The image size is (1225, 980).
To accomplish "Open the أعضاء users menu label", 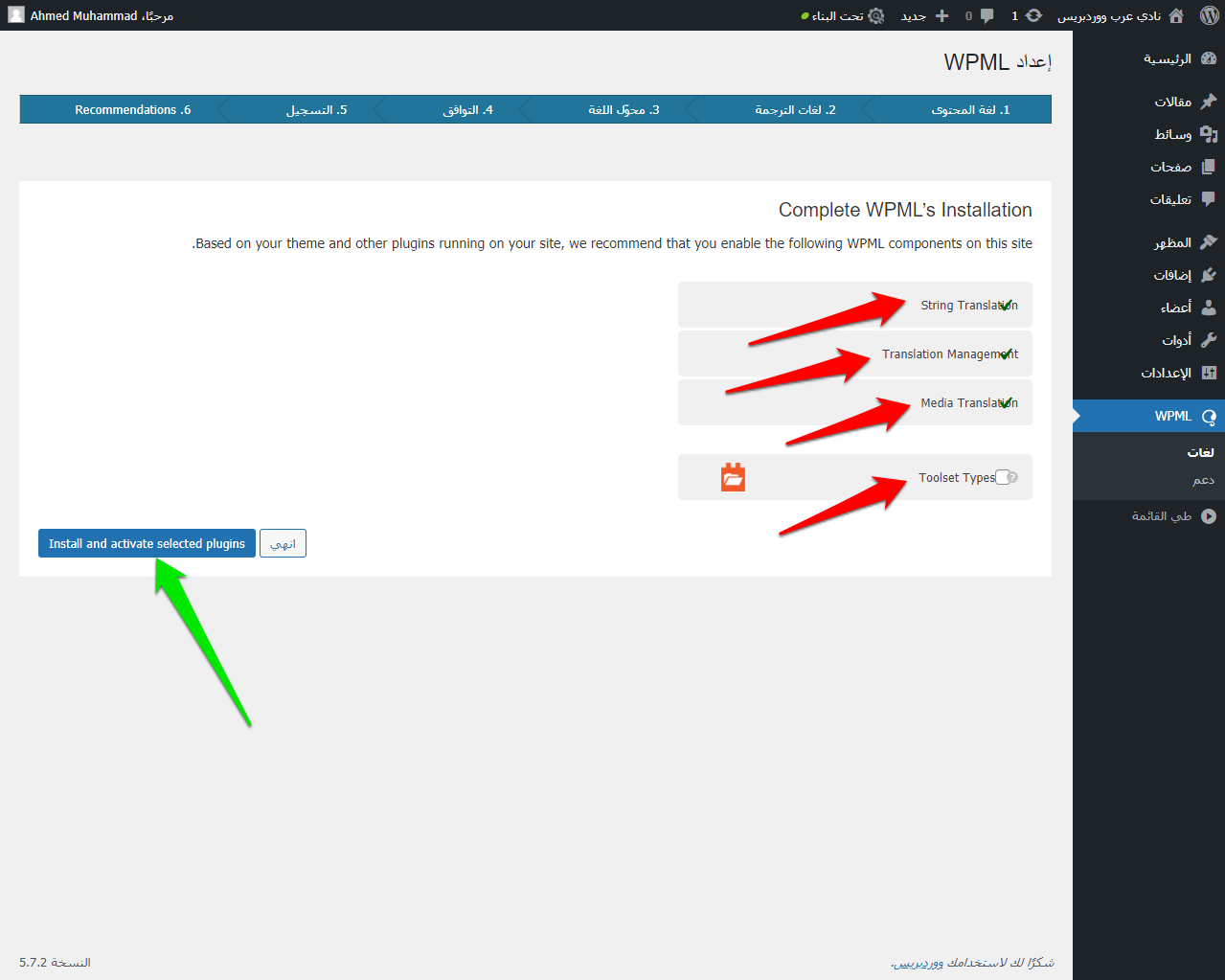I will click(1175, 308).
